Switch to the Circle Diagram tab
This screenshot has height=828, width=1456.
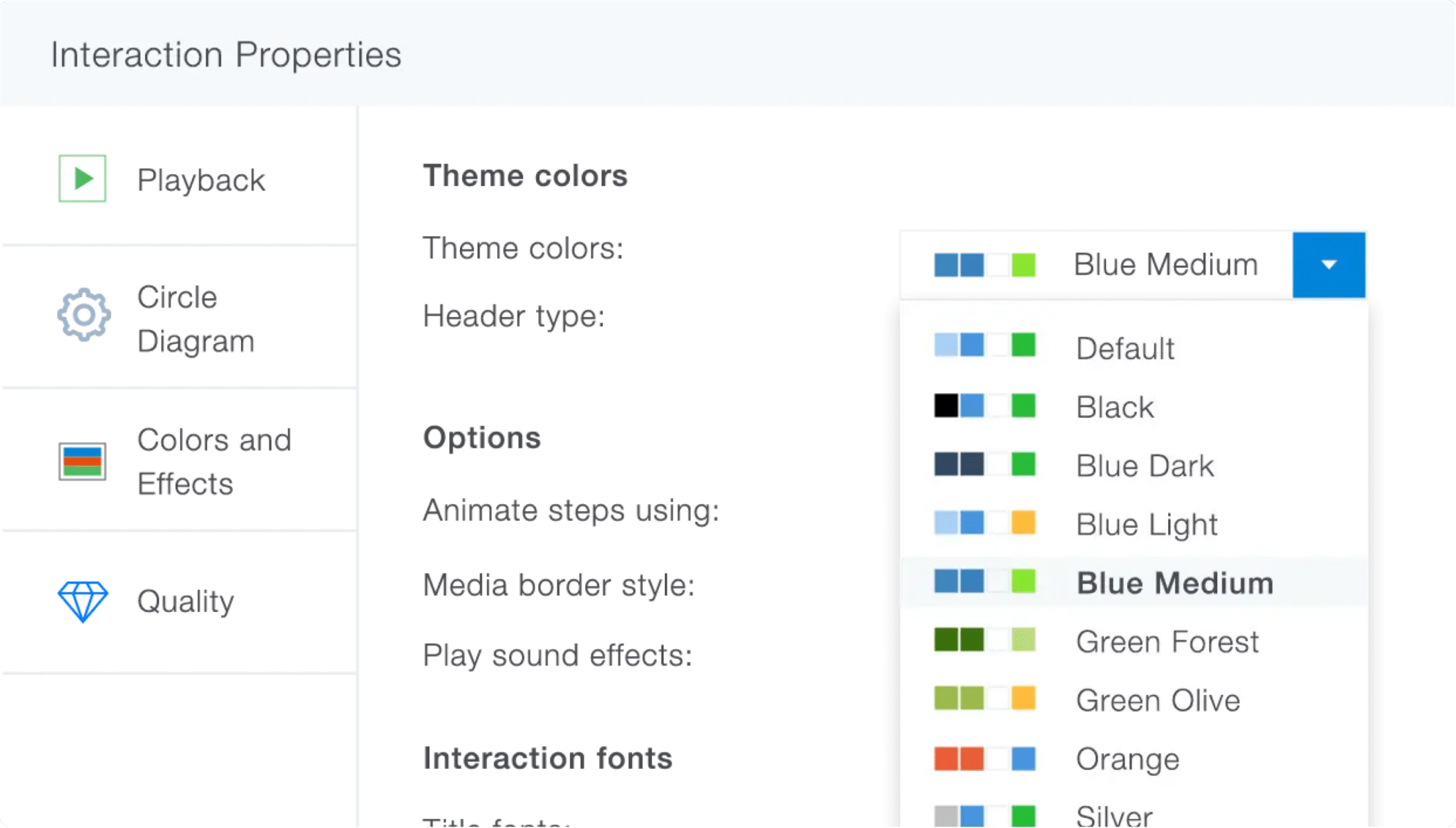(x=196, y=319)
